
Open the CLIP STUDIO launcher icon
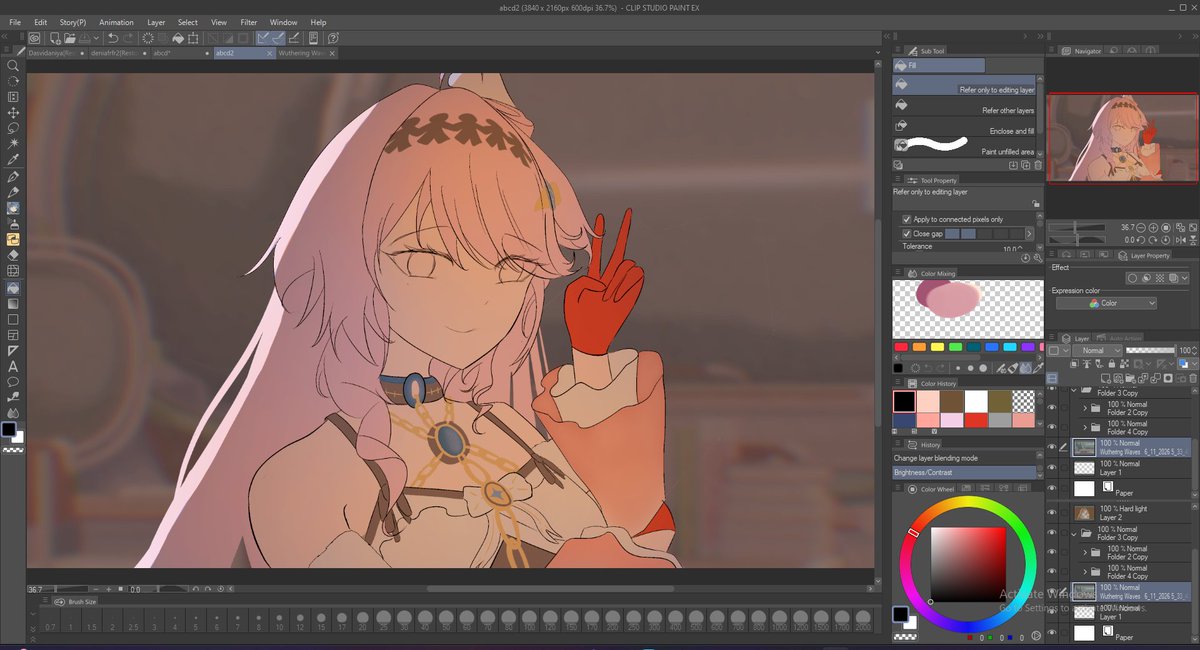[x=33, y=38]
